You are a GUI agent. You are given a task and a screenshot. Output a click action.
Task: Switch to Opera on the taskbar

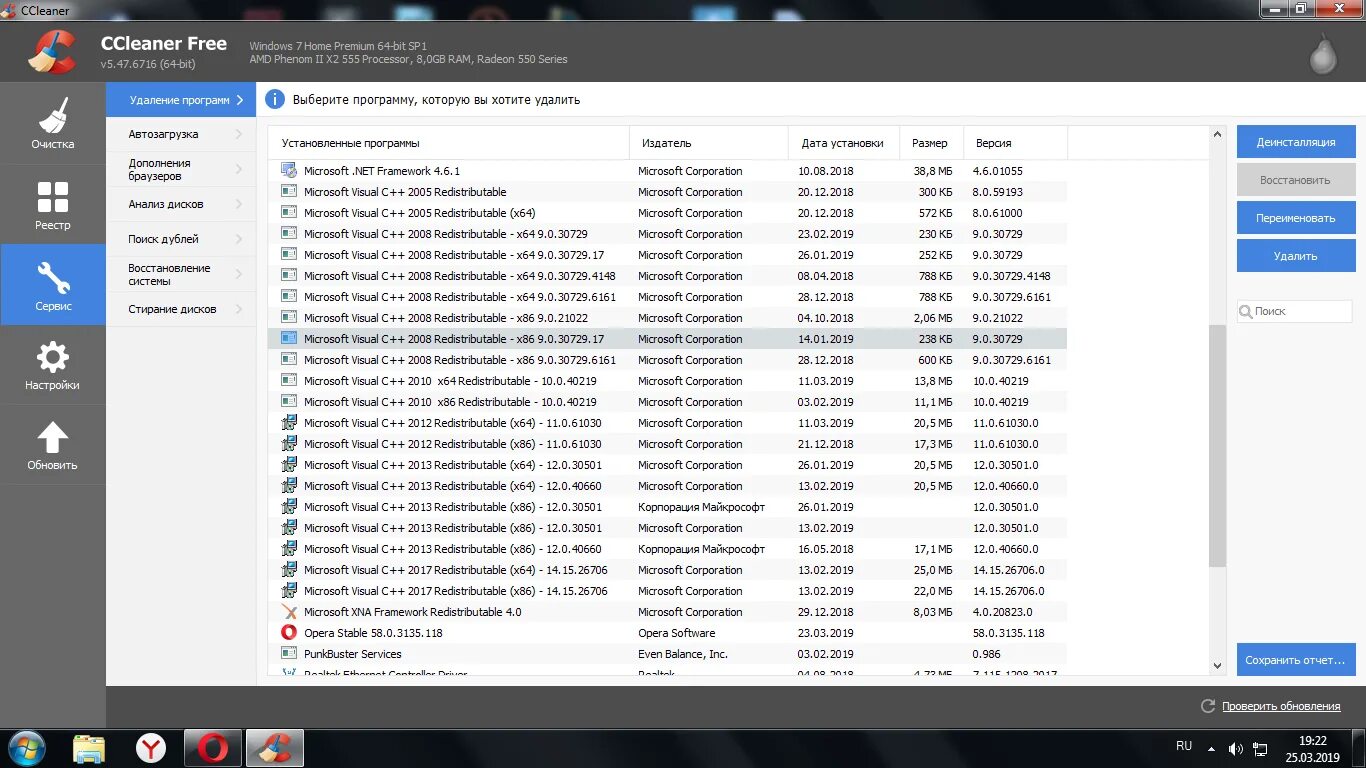pos(212,748)
